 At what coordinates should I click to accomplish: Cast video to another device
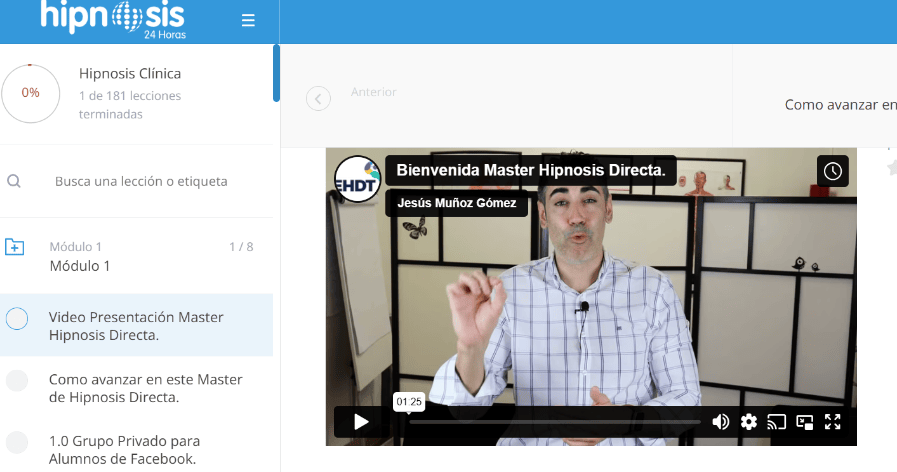(777, 422)
